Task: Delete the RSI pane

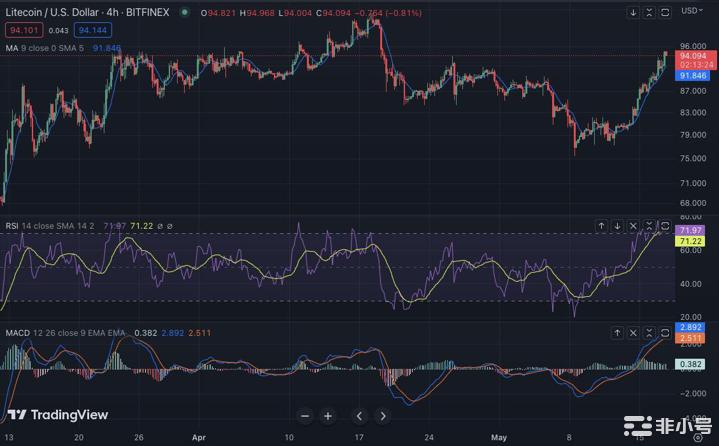Action: [x=634, y=227]
